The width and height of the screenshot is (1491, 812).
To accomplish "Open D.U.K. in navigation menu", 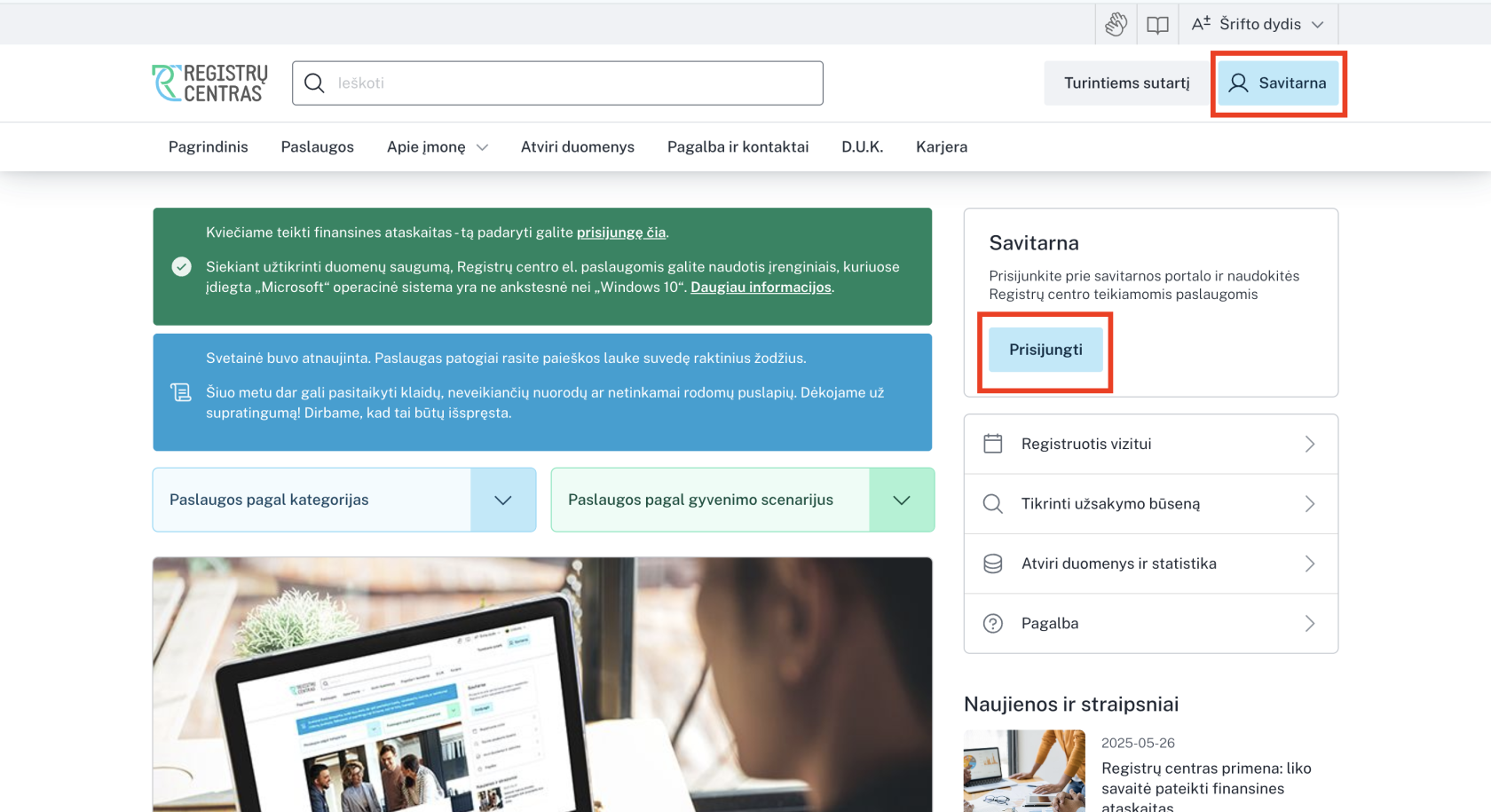I will click(863, 147).
